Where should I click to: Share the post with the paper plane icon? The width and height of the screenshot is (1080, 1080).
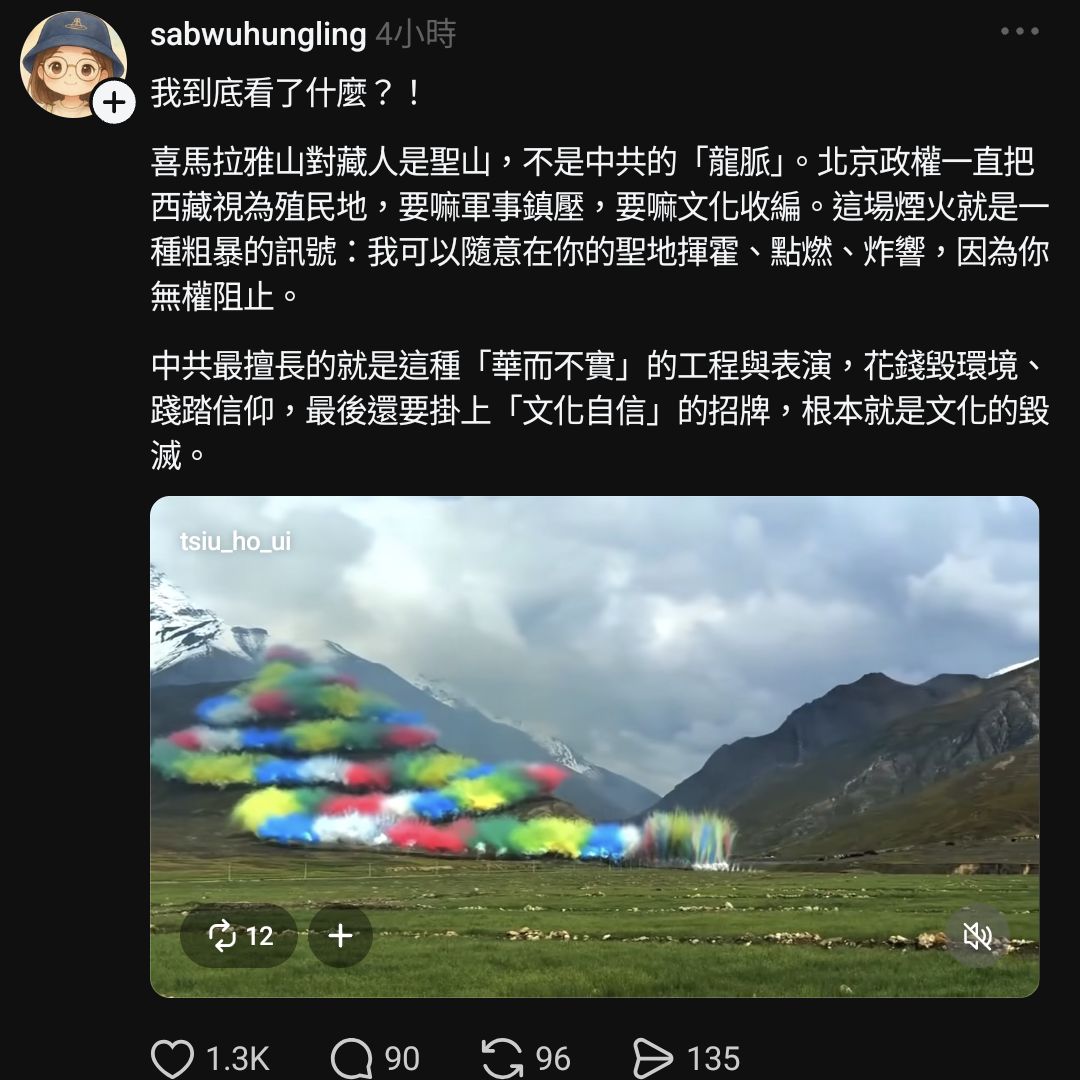click(x=653, y=1058)
